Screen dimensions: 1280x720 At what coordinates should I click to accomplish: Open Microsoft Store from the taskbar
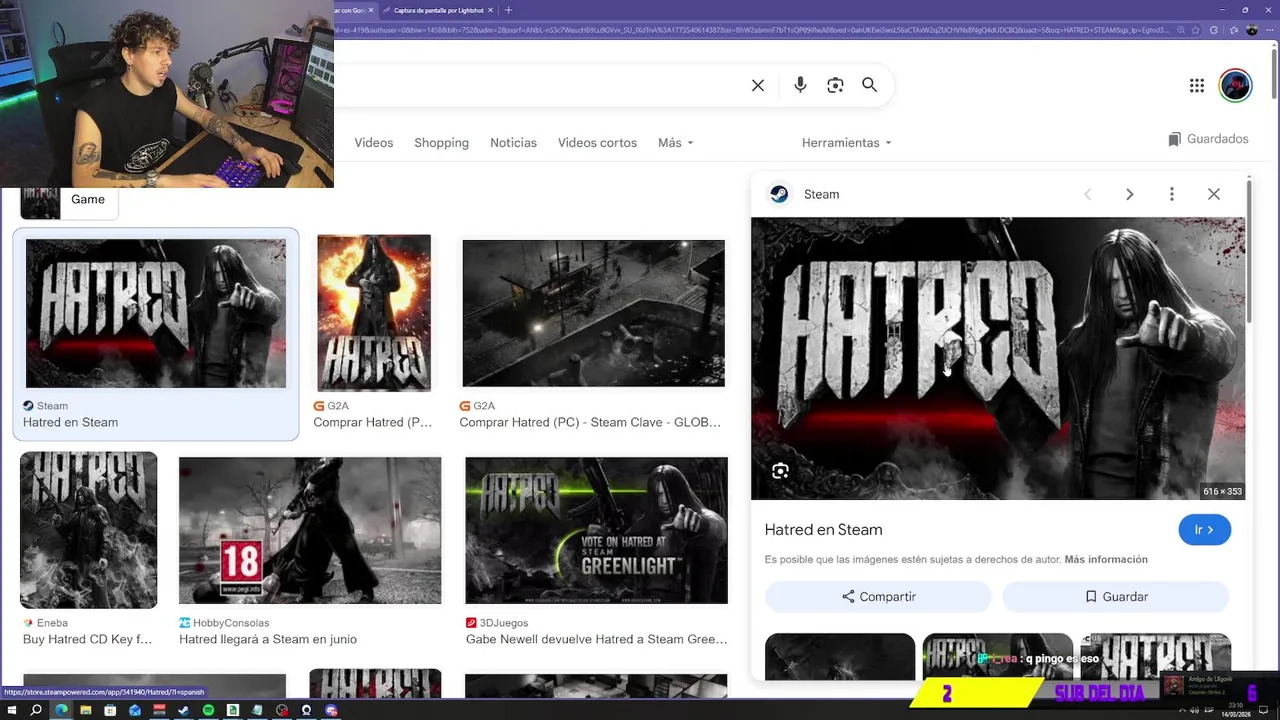[x=110, y=711]
